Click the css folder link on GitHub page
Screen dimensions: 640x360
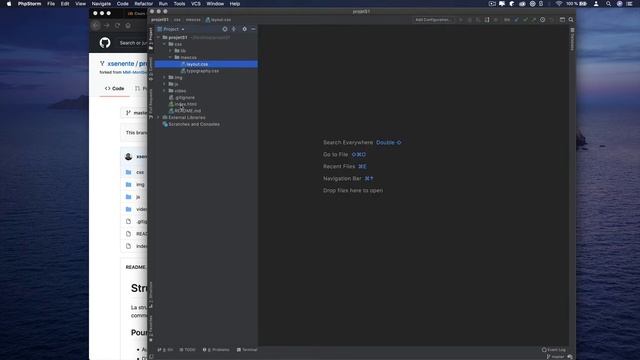[x=140, y=172]
